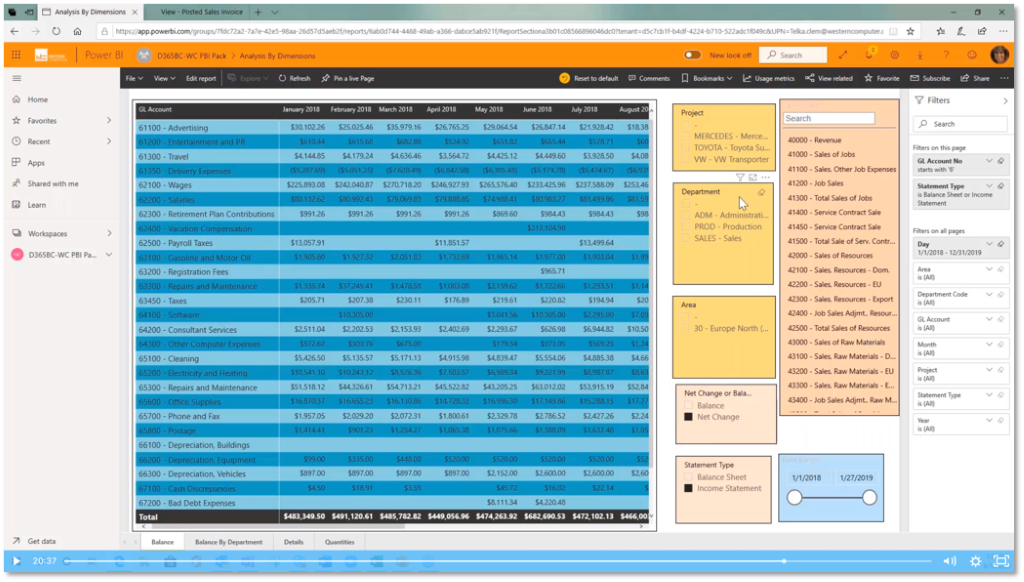Image resolution: width=1024 pixels, height=582 pixels.
Task: Select the Balance checkbox in Net Change slicer
Action: 688,406
